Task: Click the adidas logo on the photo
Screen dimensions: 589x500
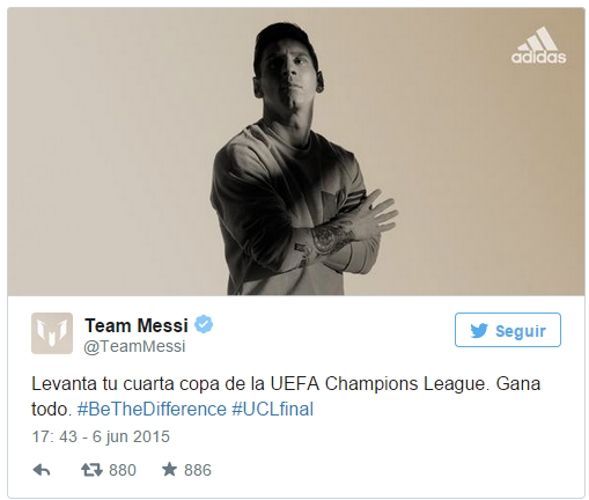Action: coord(539,45)
